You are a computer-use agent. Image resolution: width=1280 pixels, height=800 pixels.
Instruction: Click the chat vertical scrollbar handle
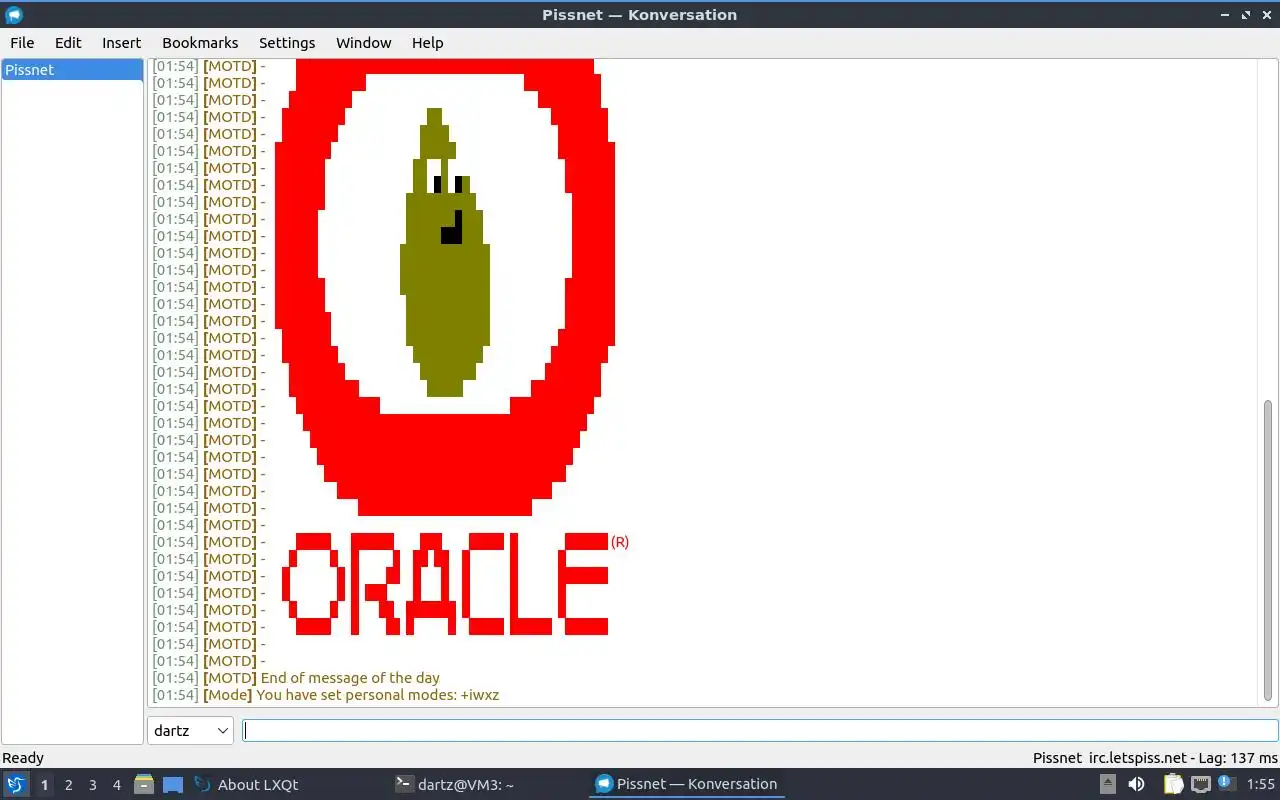1269,550
